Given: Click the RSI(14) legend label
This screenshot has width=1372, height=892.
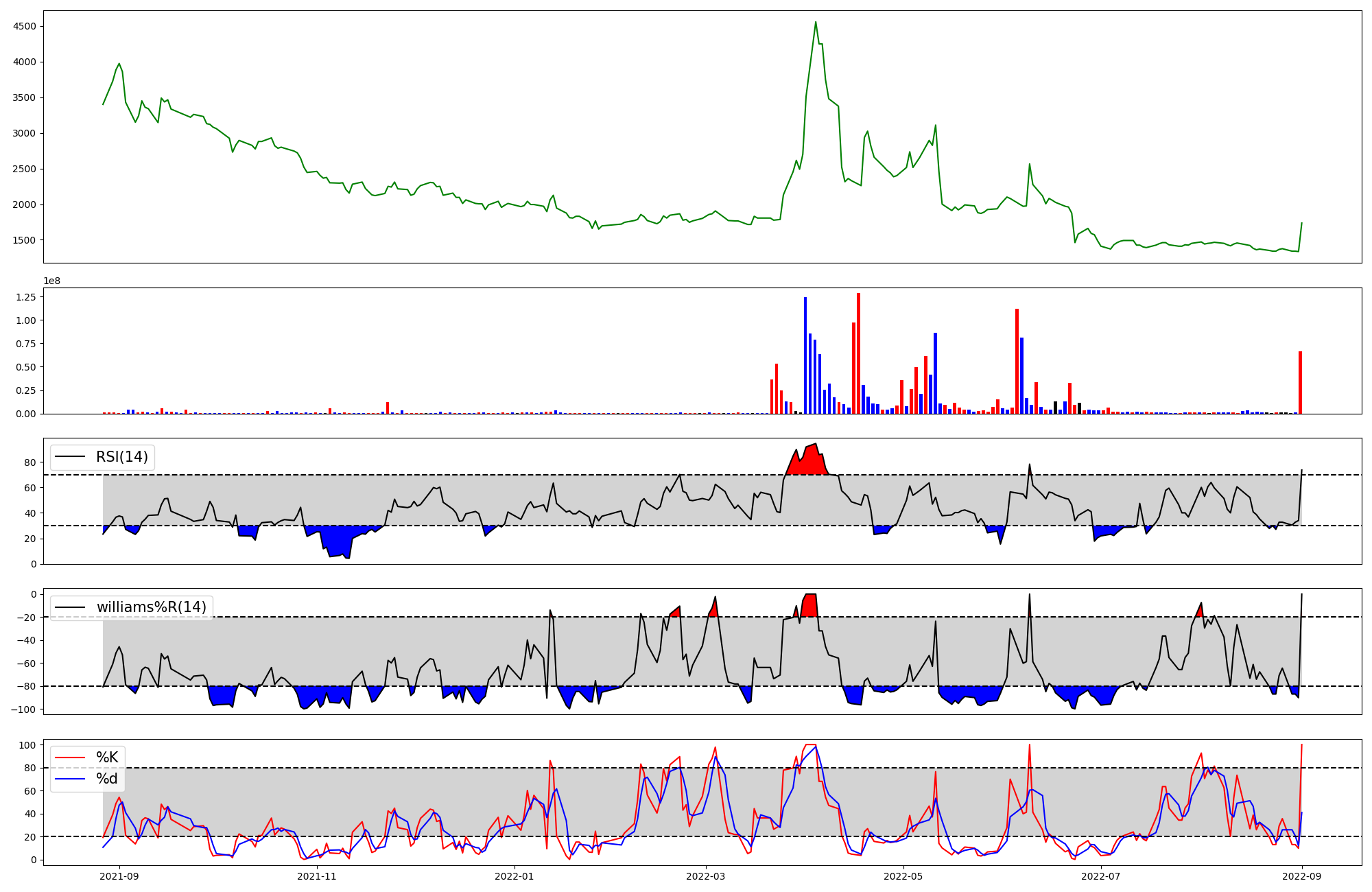Looking at the screenshot, I should (121, 457).
